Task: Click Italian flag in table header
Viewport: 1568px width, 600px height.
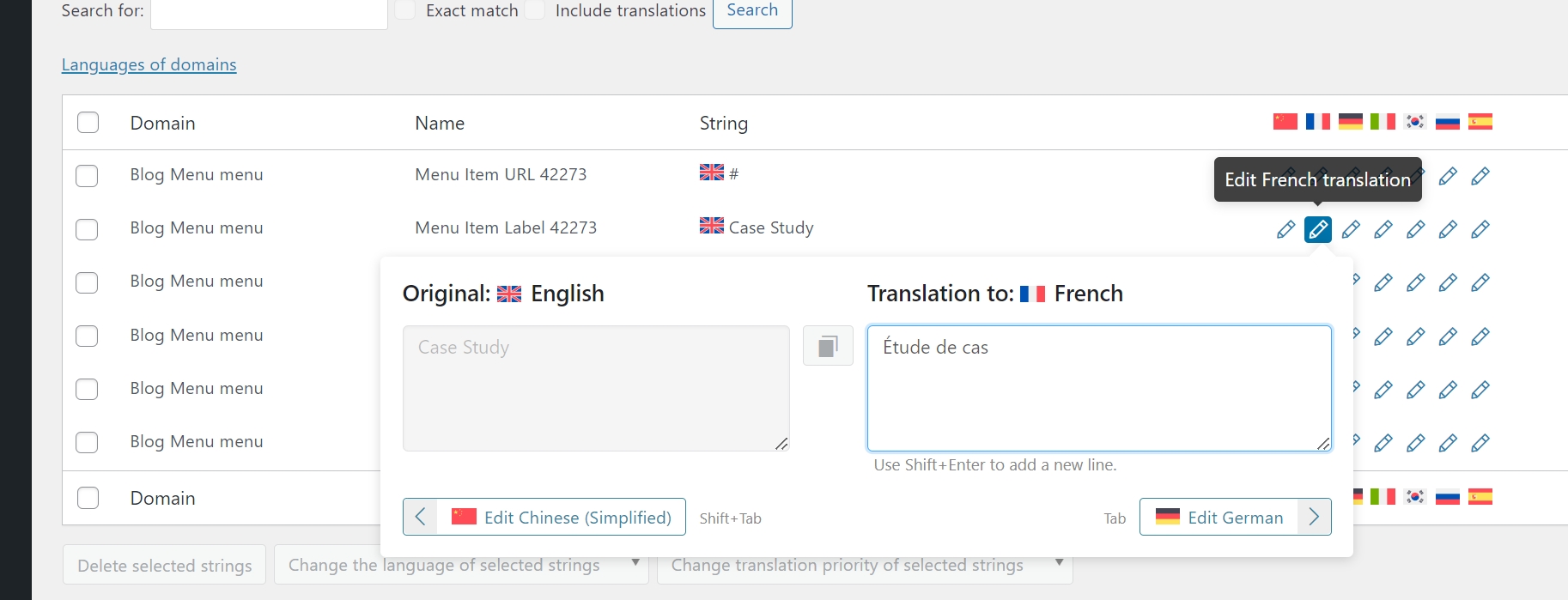Action: tap(1383, 121)
